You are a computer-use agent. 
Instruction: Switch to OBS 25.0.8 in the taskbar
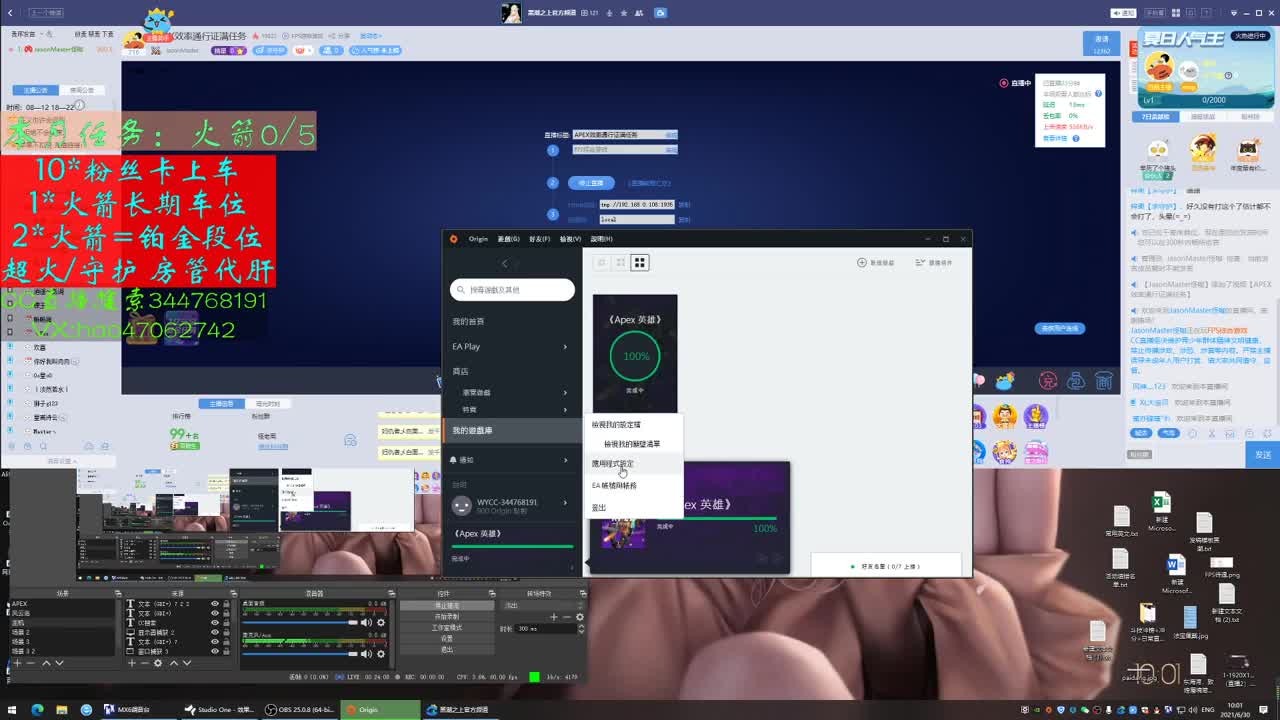coord(300,710)
